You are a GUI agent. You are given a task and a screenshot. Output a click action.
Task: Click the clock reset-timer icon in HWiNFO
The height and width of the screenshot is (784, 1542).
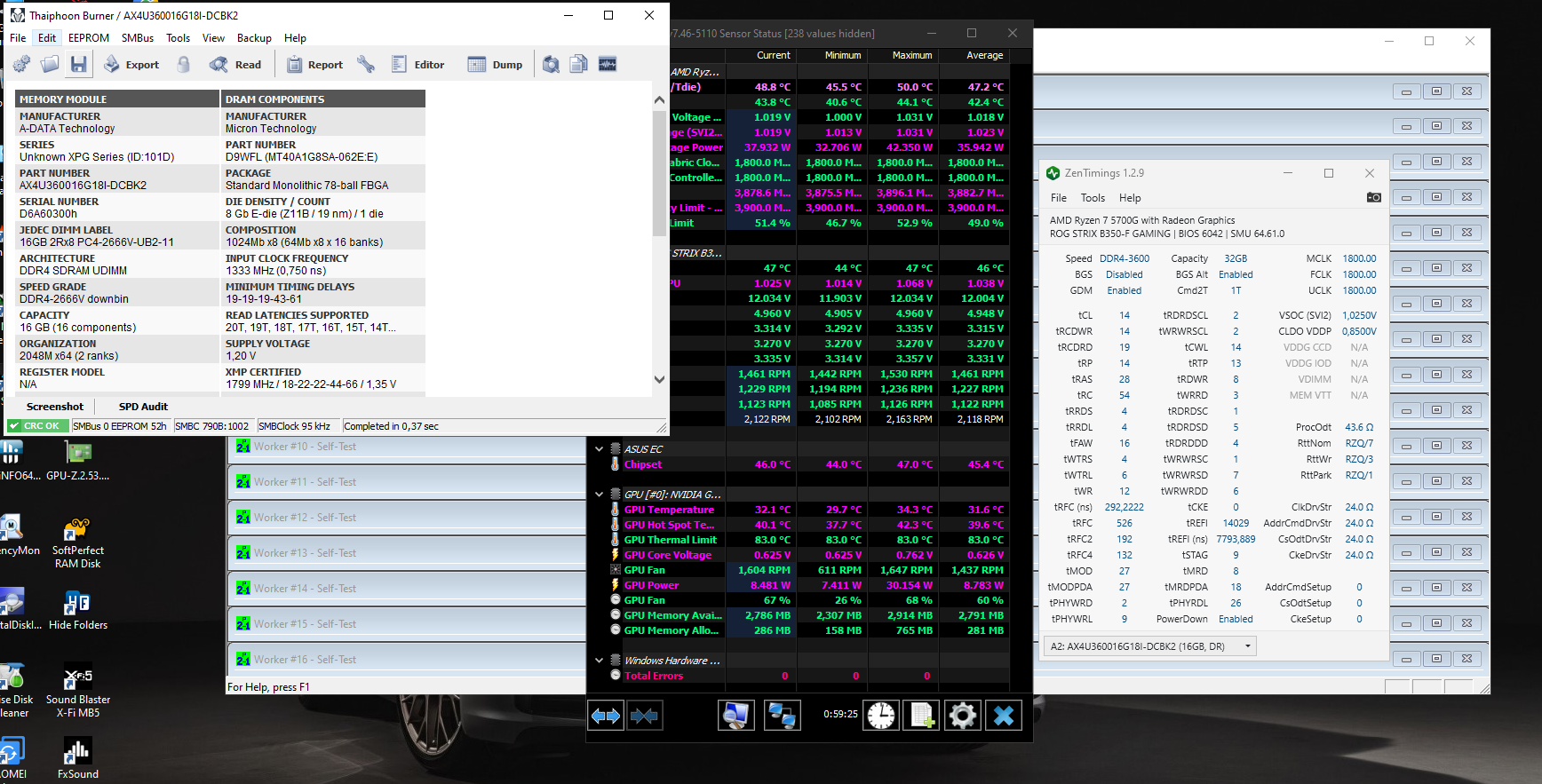click(881, 716)
